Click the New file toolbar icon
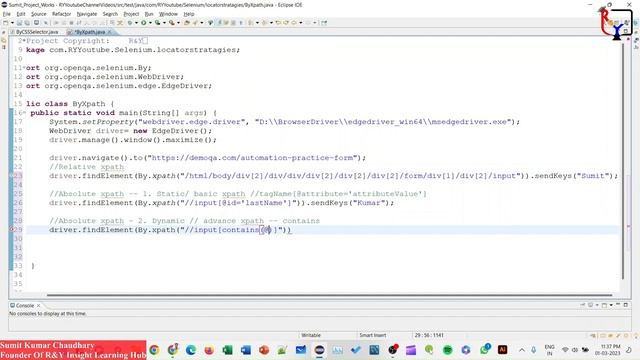The height and width of the screenshot is (360, 640). point(5,23)
